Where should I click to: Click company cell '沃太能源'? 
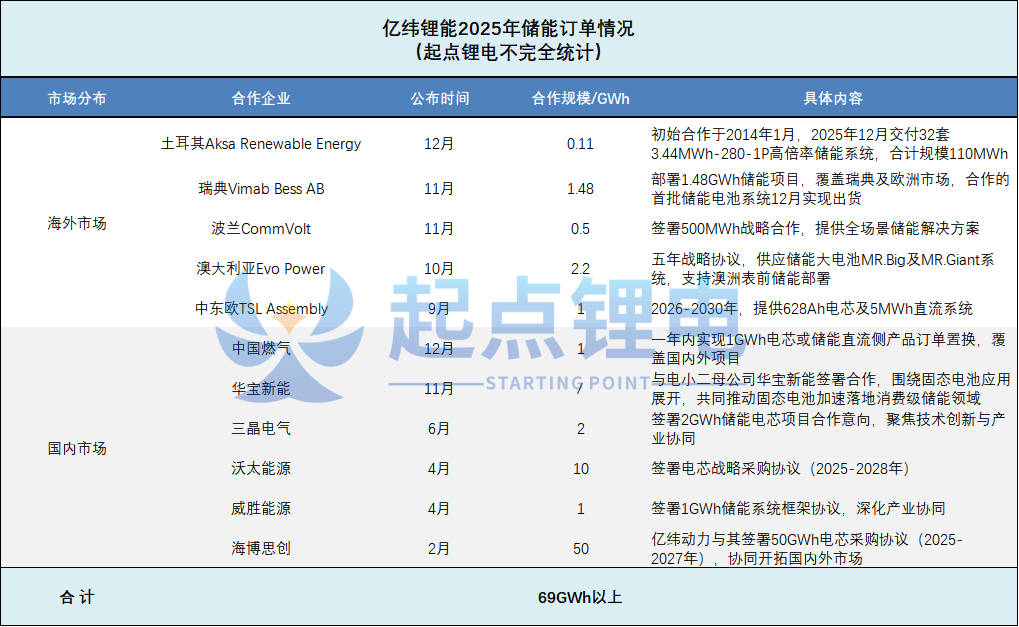click(x=261, y=468)
